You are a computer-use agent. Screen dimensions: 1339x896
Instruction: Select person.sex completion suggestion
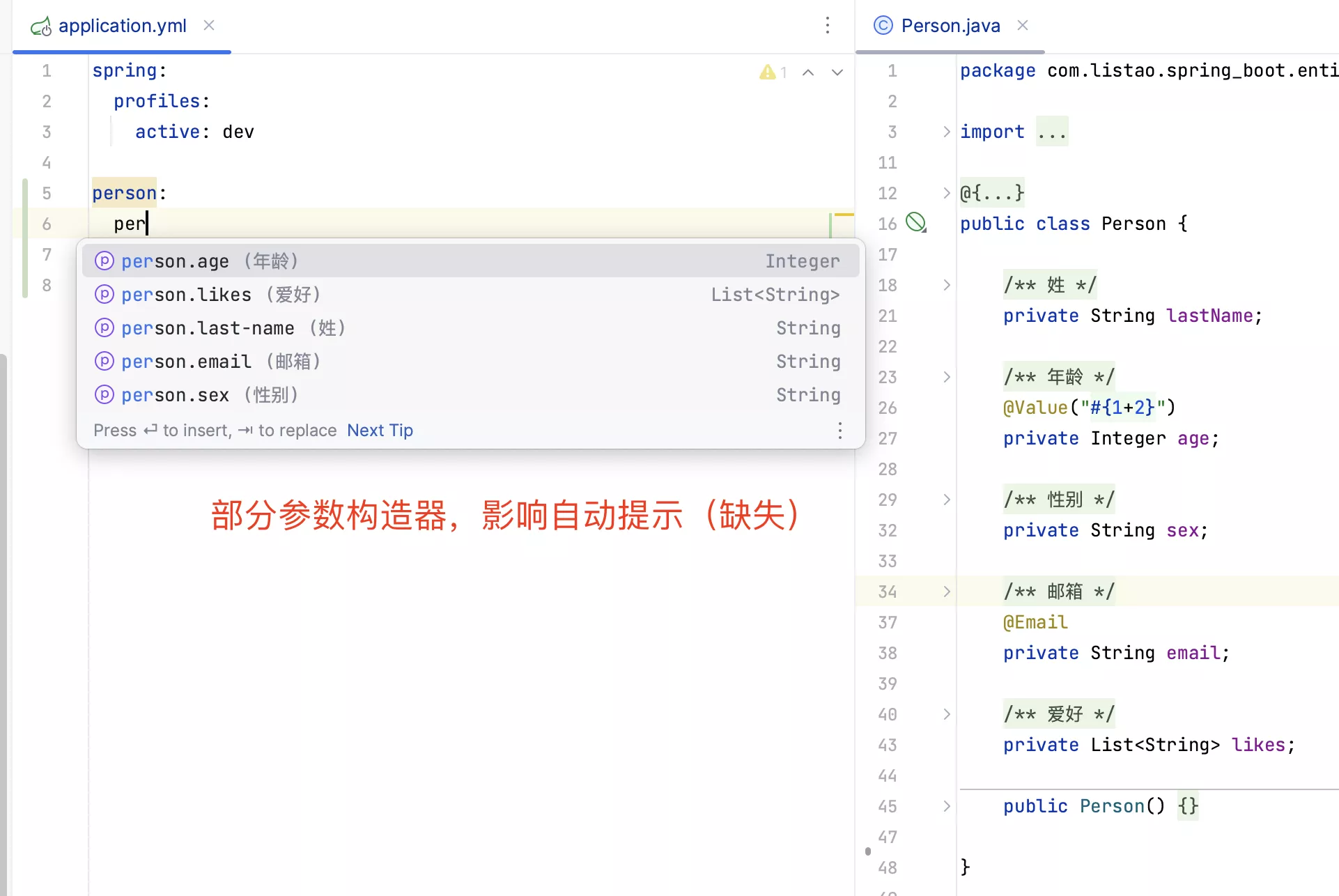pos(470,394)
